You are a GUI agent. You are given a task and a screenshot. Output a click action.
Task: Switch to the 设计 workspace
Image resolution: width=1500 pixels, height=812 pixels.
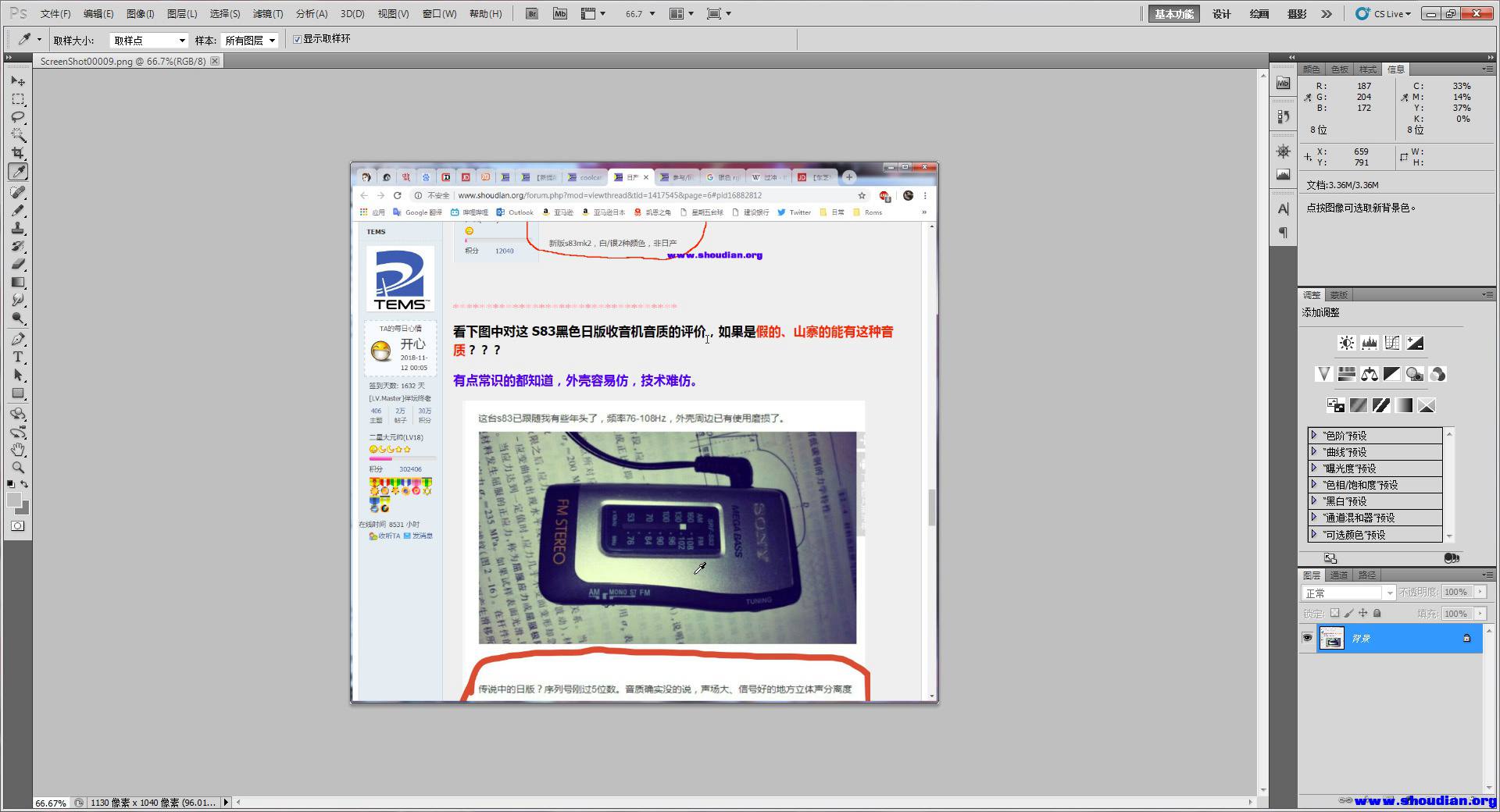[x=1221, y=14]
